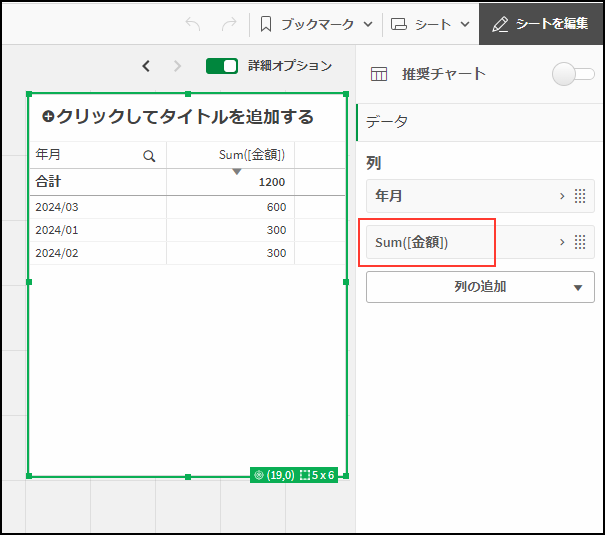Click to add a chart title
The width and height of the screenshot is (605, 535).
[x=178, y=117]
